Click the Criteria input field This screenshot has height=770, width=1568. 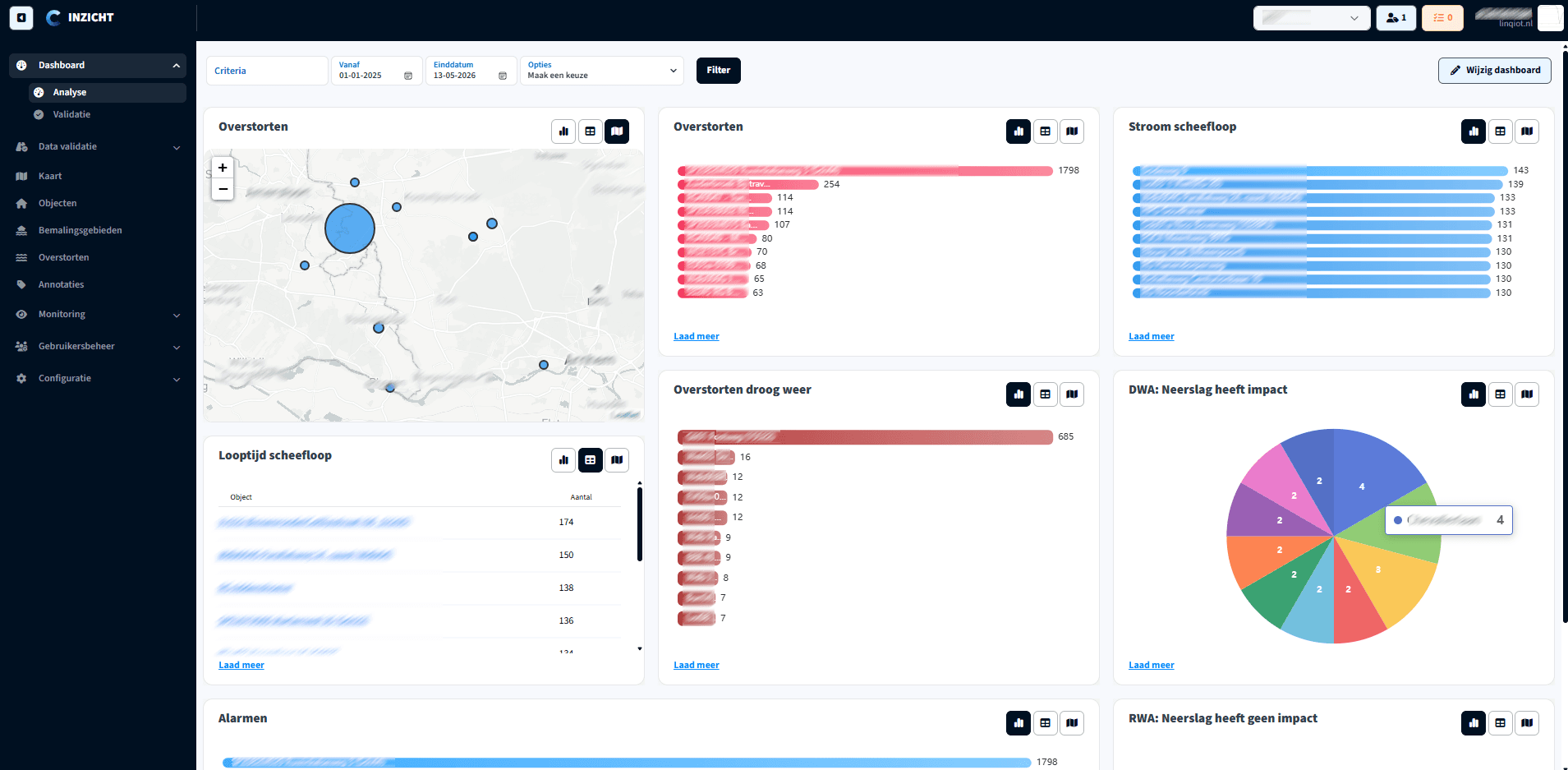[267, 71]
